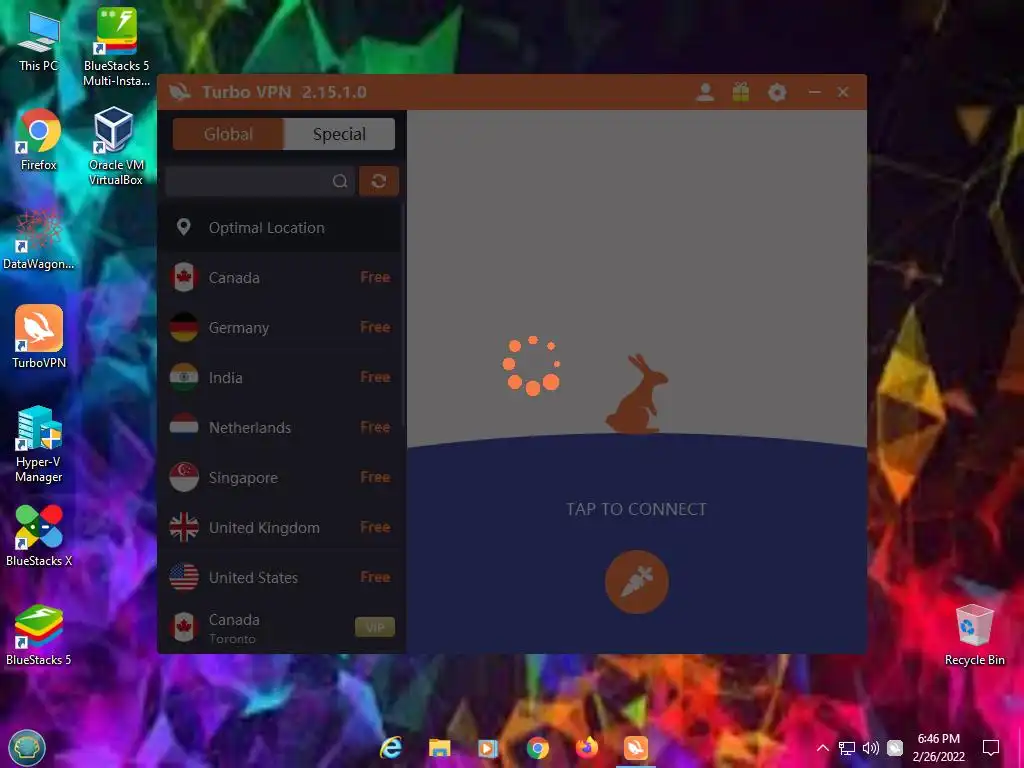The height and width of the screenshot is (768, 1024).
Task: Select Optimal Location pin entry
Action: (280, 228)
